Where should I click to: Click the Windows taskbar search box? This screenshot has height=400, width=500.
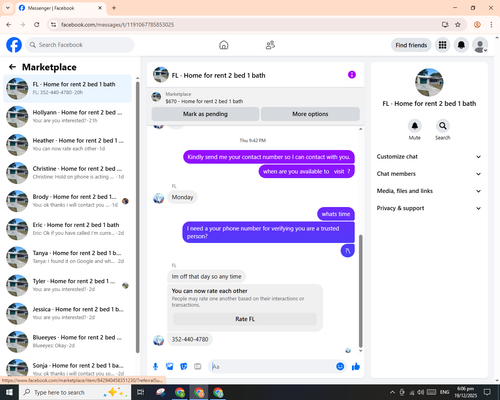(75, 392)
